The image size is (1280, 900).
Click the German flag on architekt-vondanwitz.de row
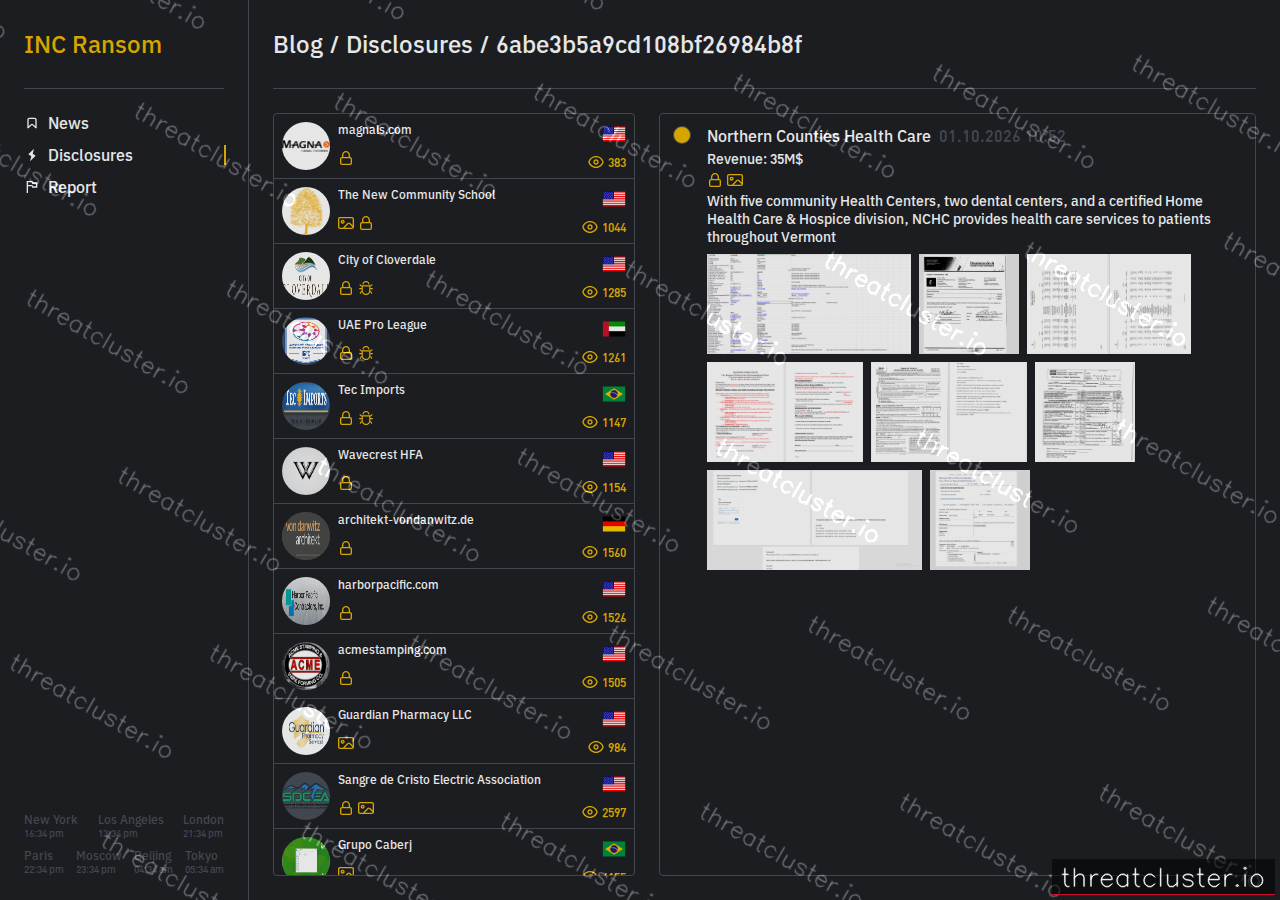614,524
